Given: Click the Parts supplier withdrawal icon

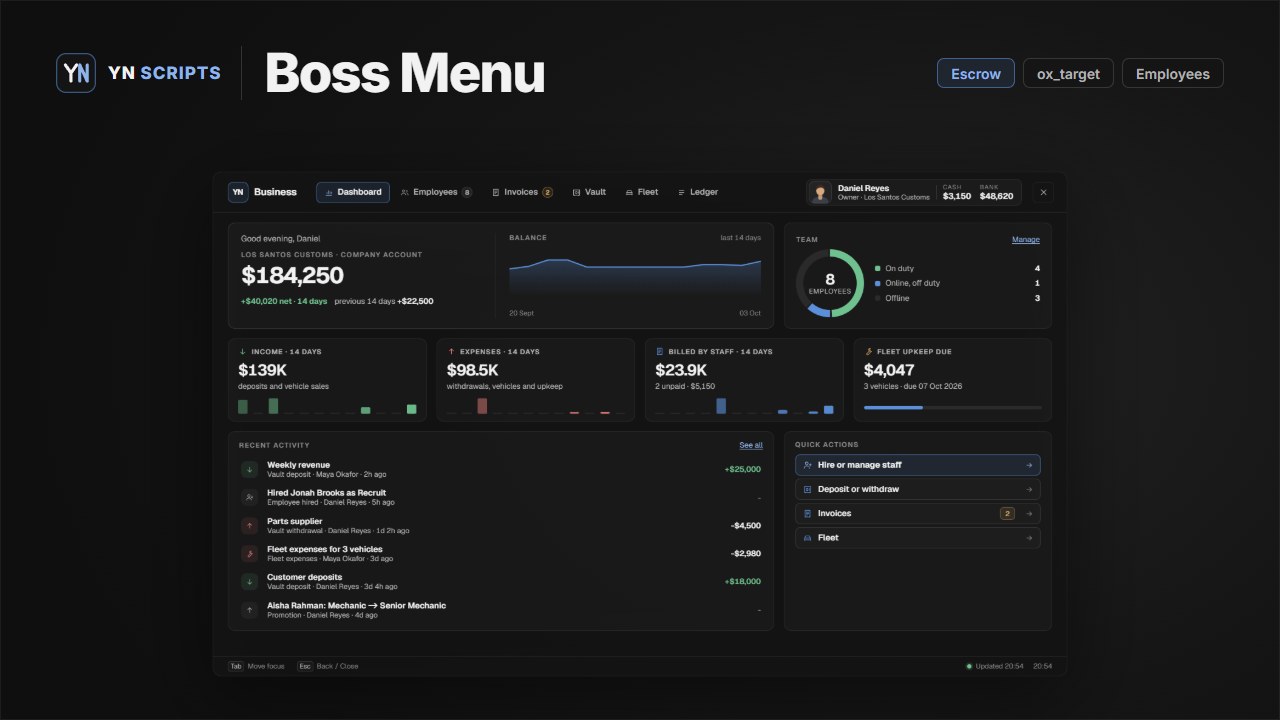Looking at the screenshot, I should tap(249, 525).
